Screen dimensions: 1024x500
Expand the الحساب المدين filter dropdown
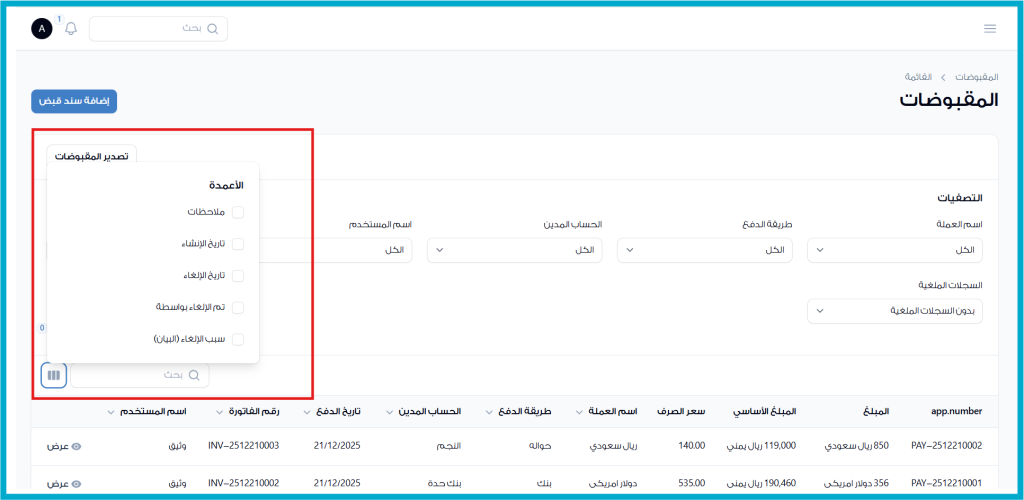(514, 250)
